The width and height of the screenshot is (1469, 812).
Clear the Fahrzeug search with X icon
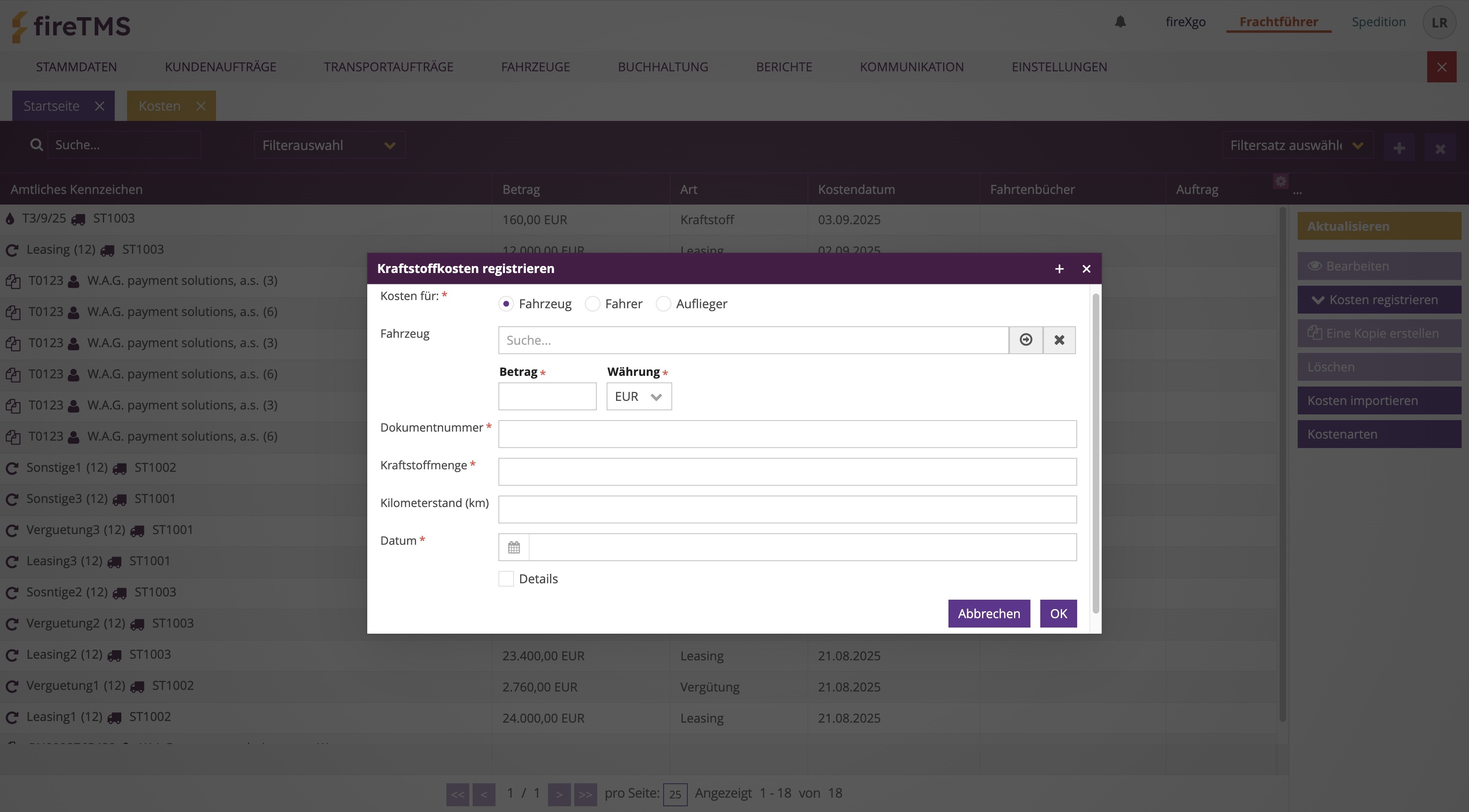point(1059,340)
